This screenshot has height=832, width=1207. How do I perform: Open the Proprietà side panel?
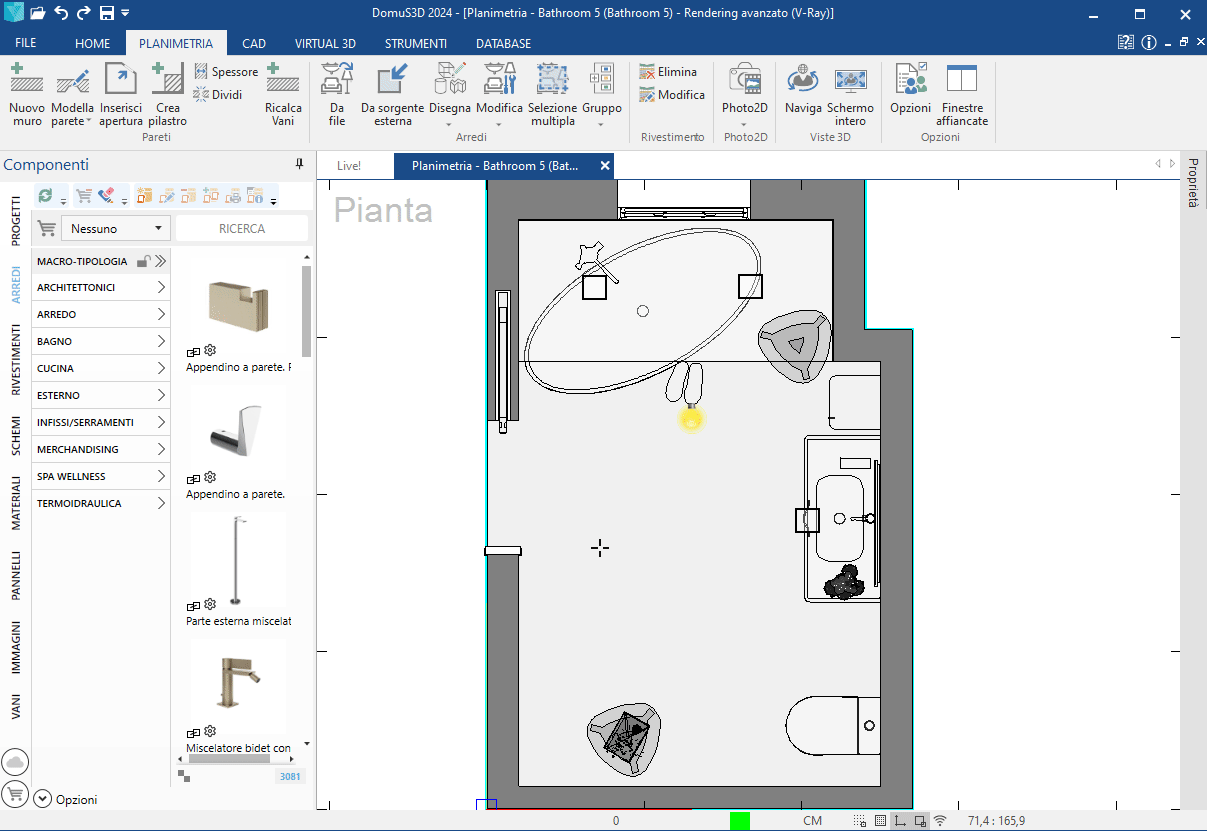(1192, 183)
